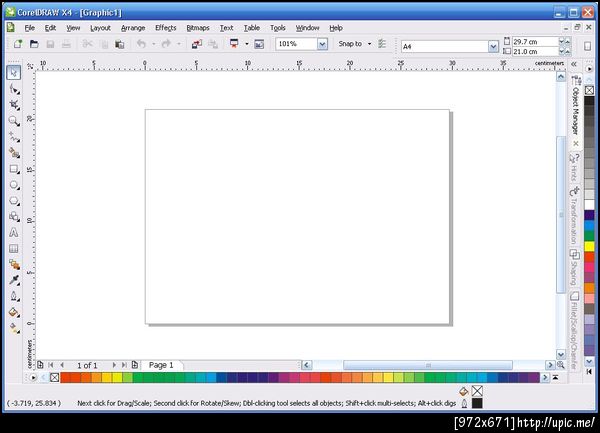Open the Shaping docker tab

[x=574, y=267]
